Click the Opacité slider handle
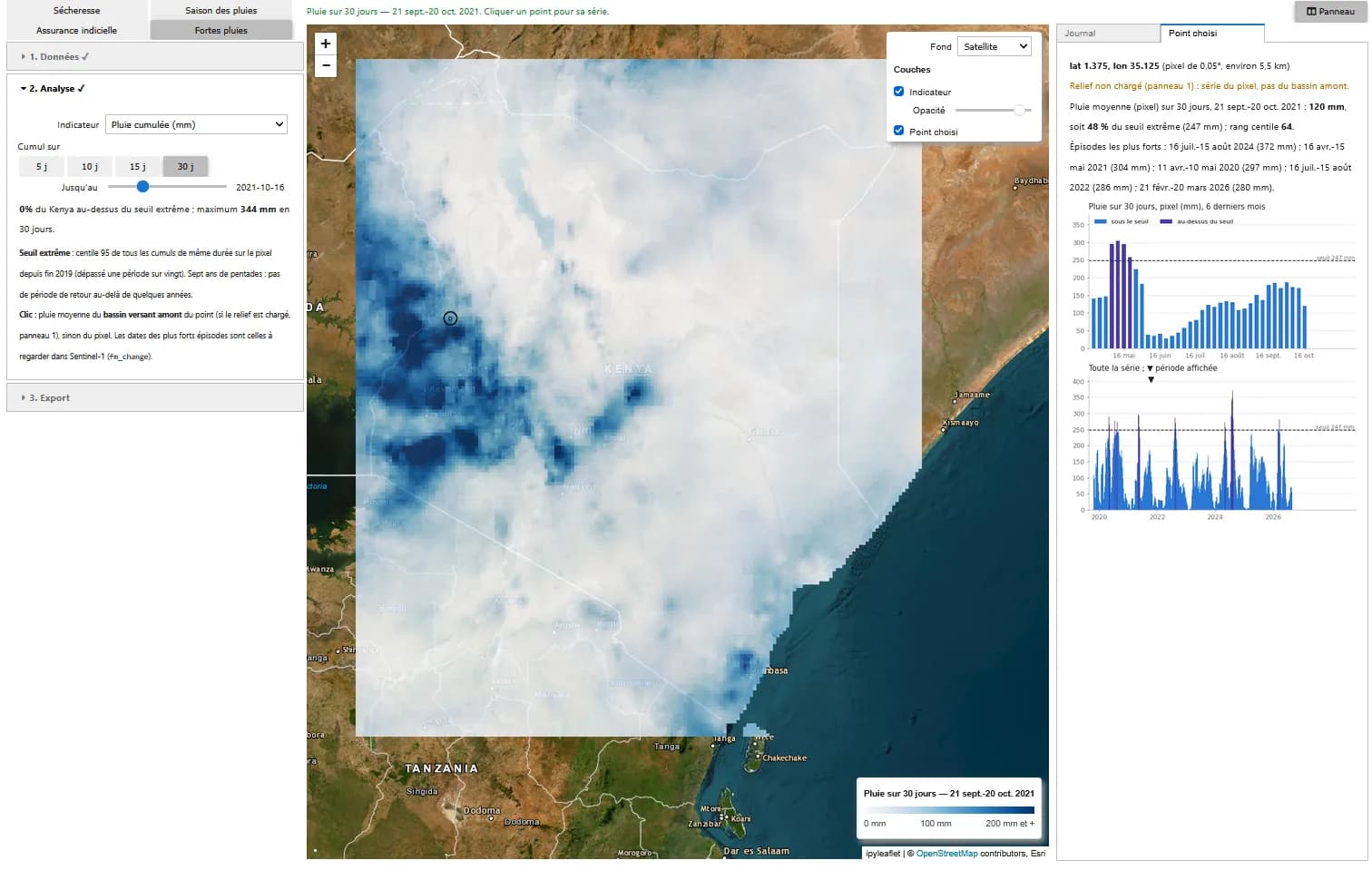This screenshot has width=1372, height=870. point(1020,110)
